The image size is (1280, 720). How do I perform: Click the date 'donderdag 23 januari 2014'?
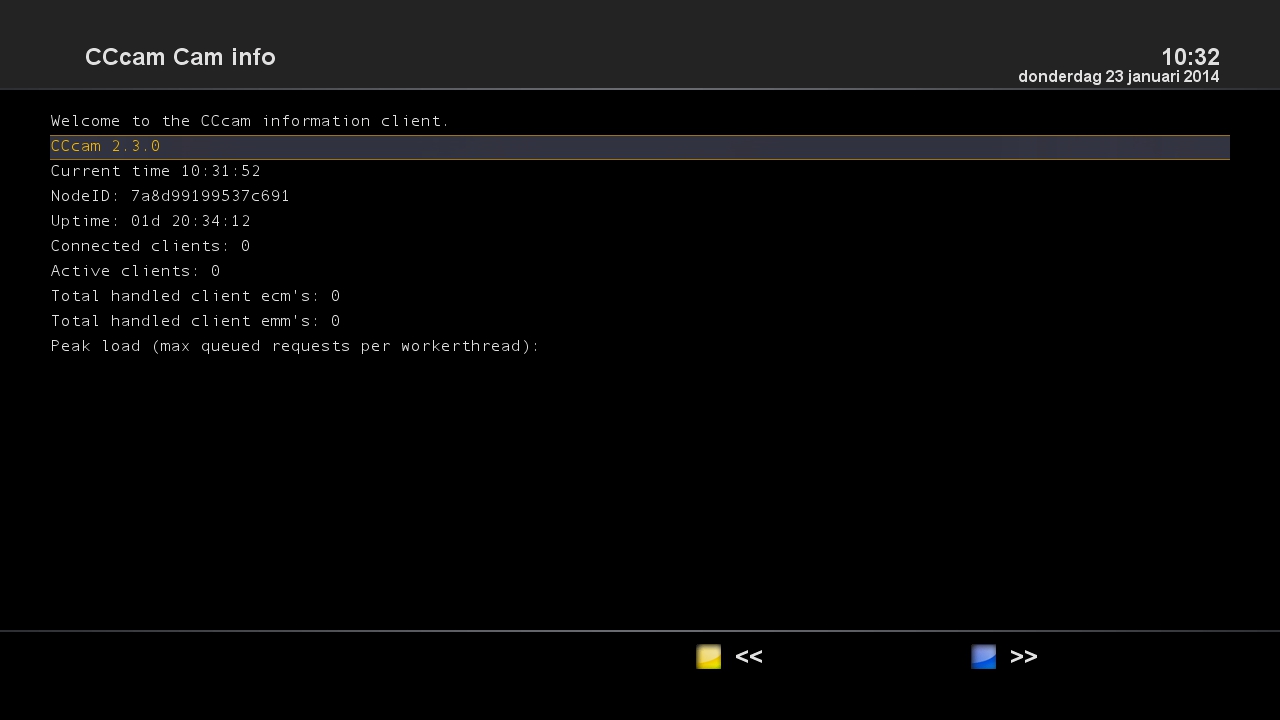1119,77
